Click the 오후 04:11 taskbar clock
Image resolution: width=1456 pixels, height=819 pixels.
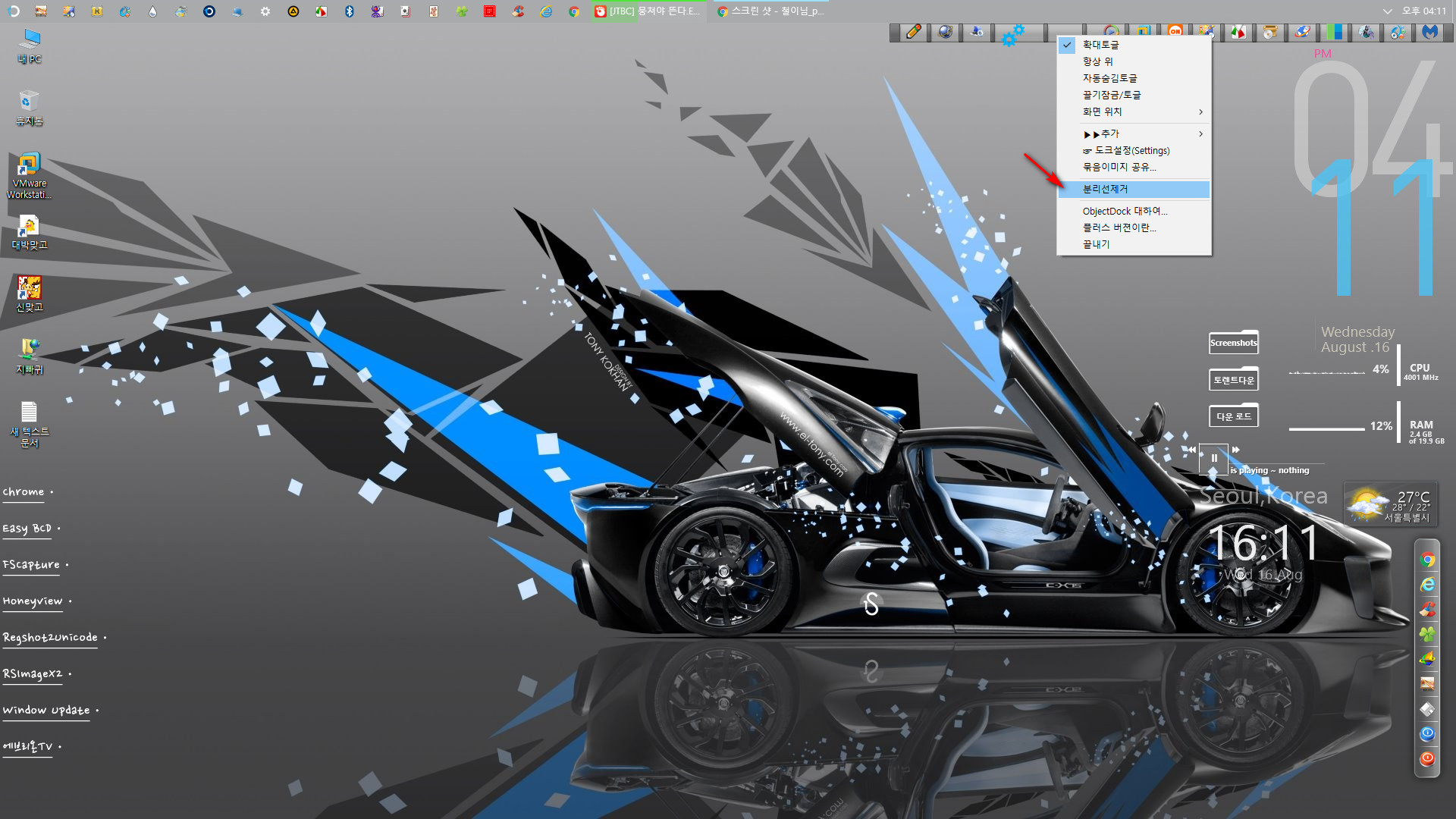tap(1423, 11)
